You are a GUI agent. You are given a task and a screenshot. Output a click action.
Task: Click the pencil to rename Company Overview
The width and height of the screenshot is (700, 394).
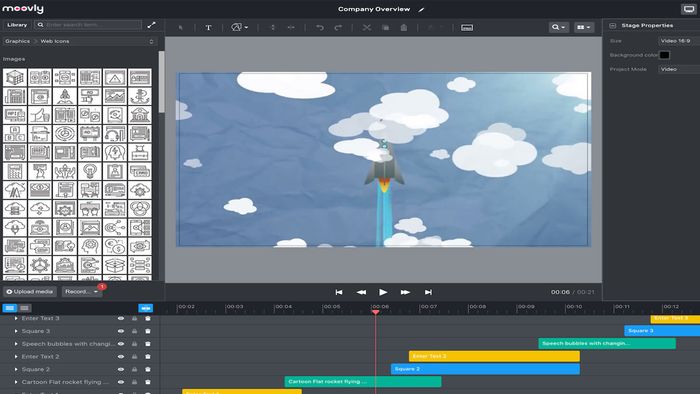pyautogui.click(x=421, y=9)
